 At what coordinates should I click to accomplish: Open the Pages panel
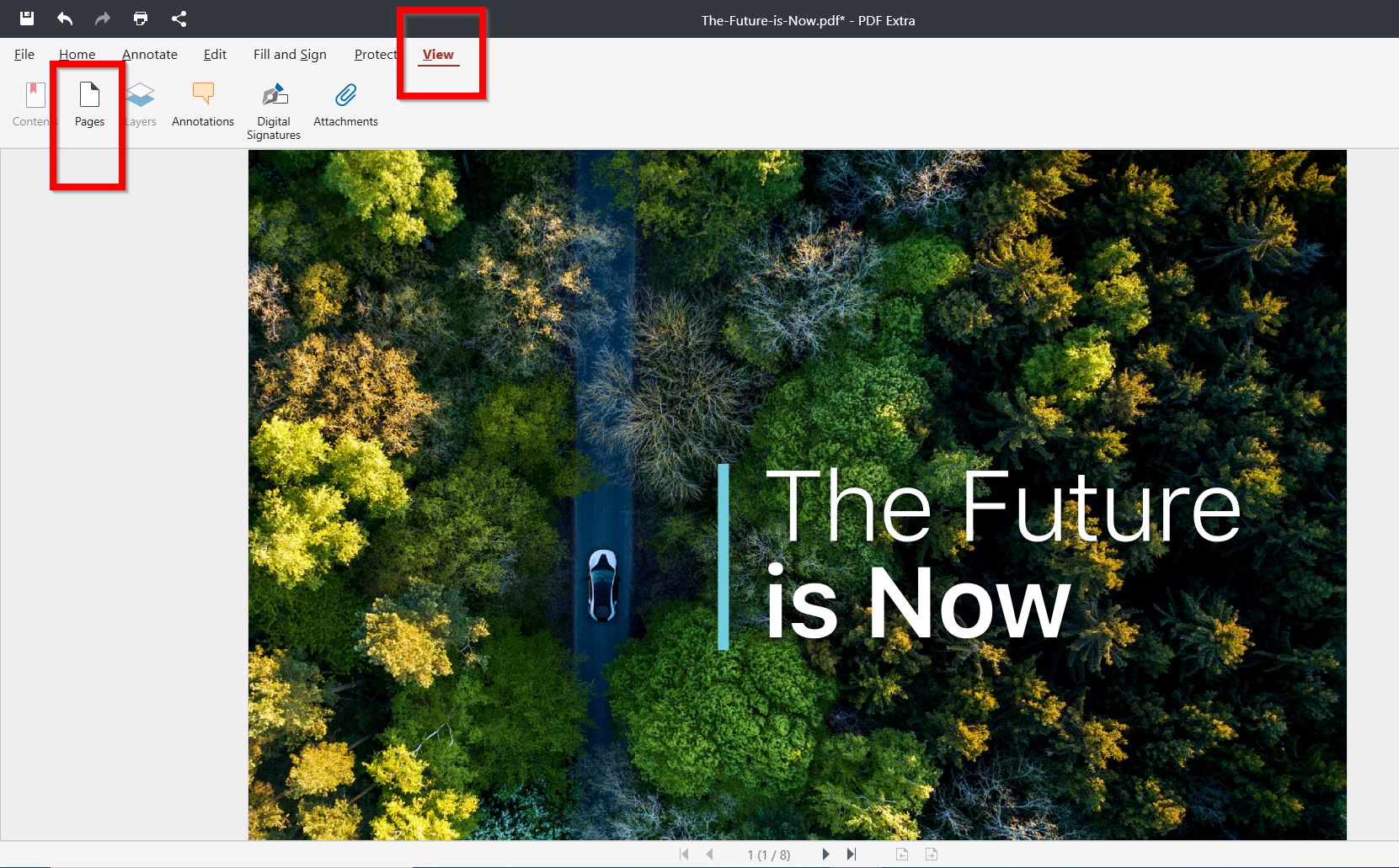click(x=88, y=105)
